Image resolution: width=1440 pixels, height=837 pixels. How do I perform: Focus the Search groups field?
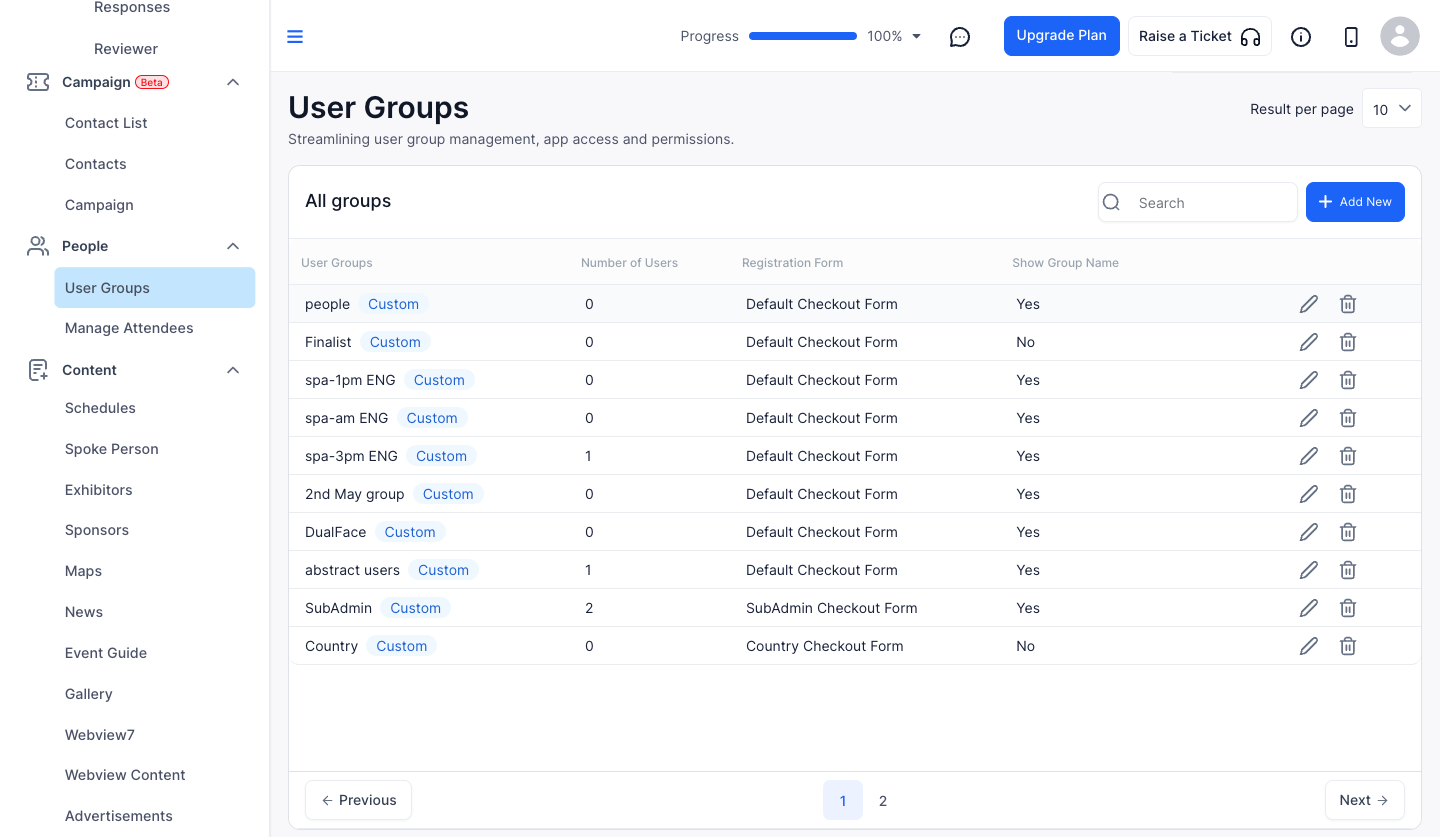(x=1198, y=202)
